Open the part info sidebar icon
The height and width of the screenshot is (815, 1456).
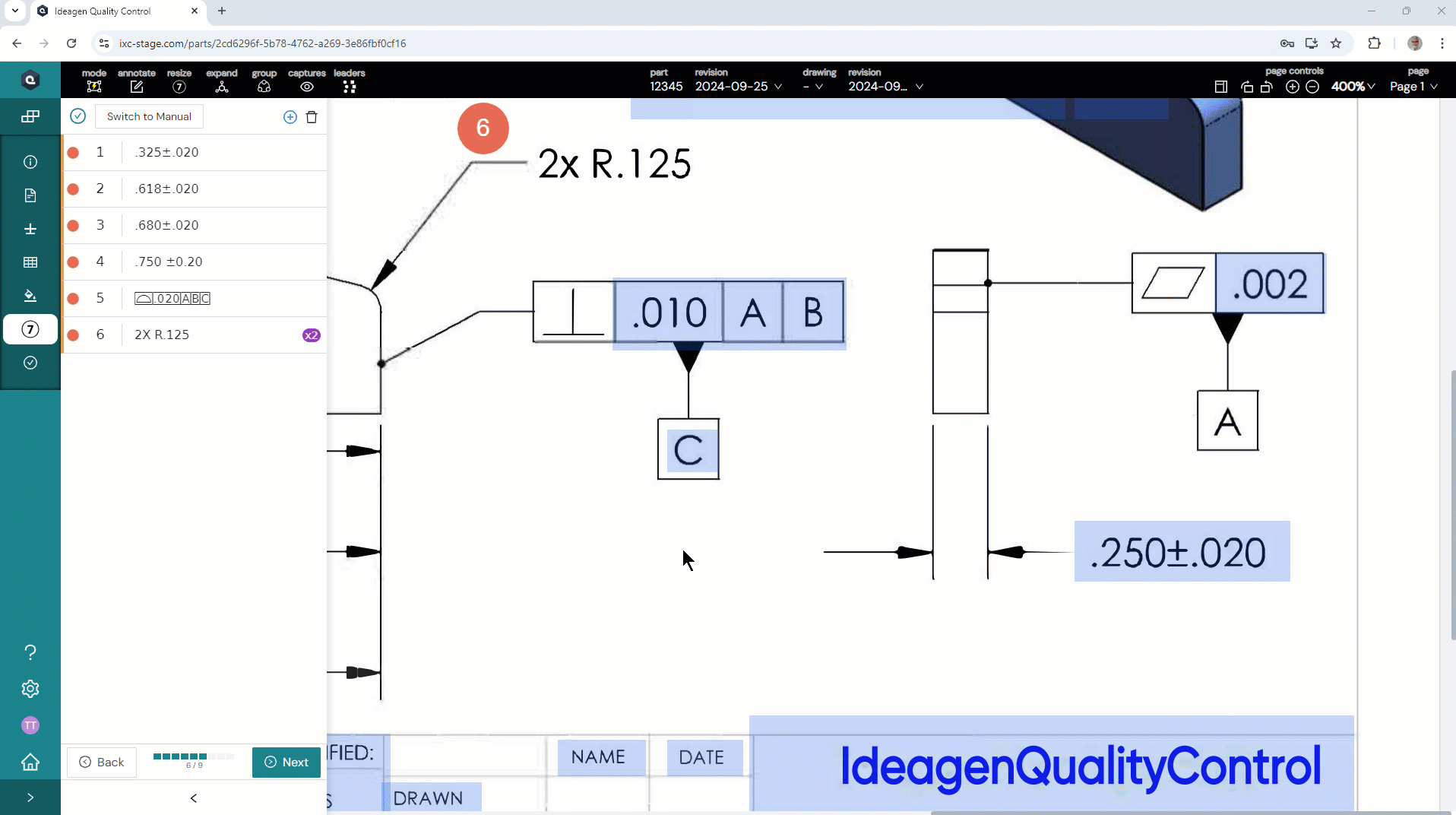30,162
